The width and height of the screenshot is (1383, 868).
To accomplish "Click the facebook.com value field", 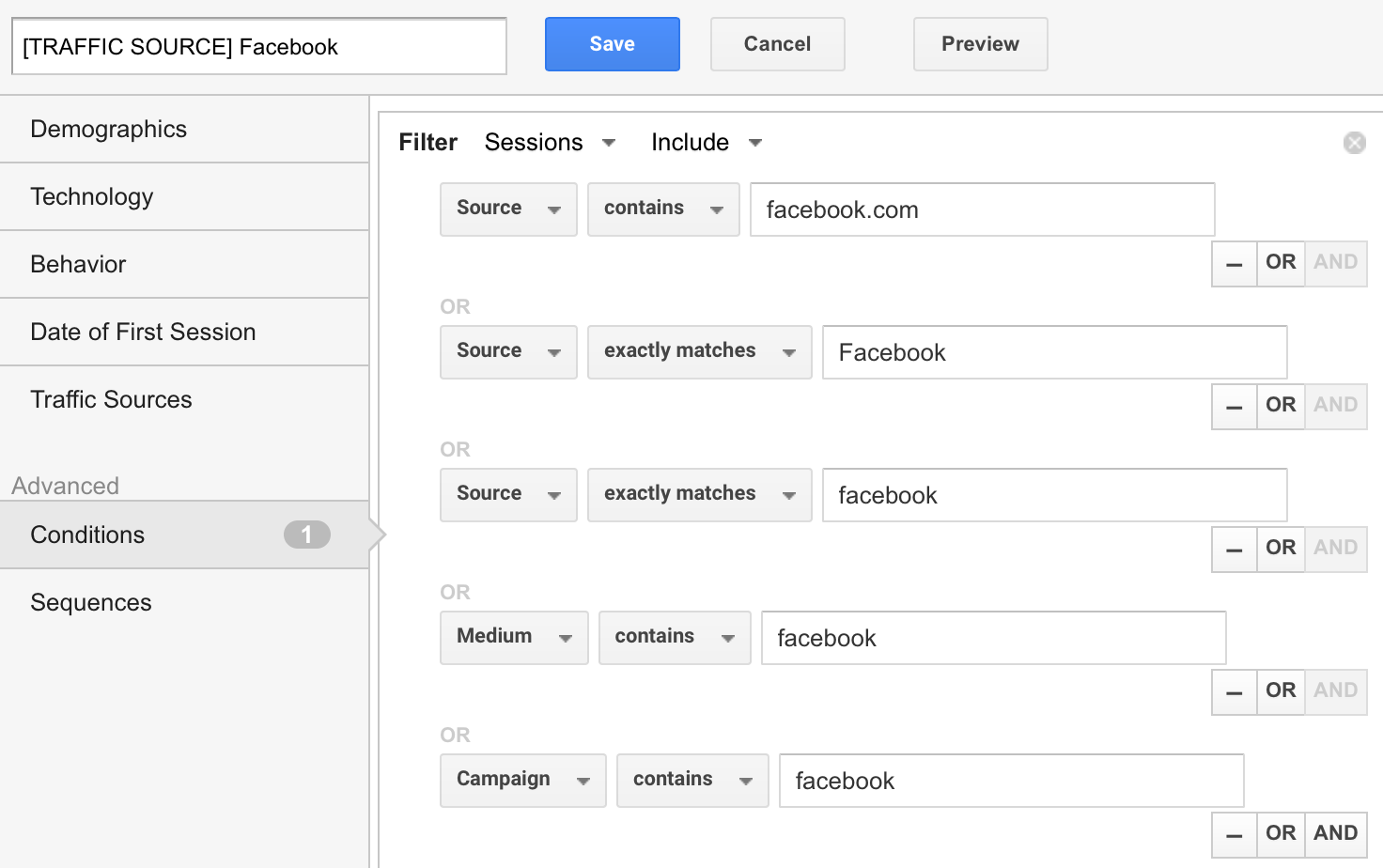I will (983, 209).
